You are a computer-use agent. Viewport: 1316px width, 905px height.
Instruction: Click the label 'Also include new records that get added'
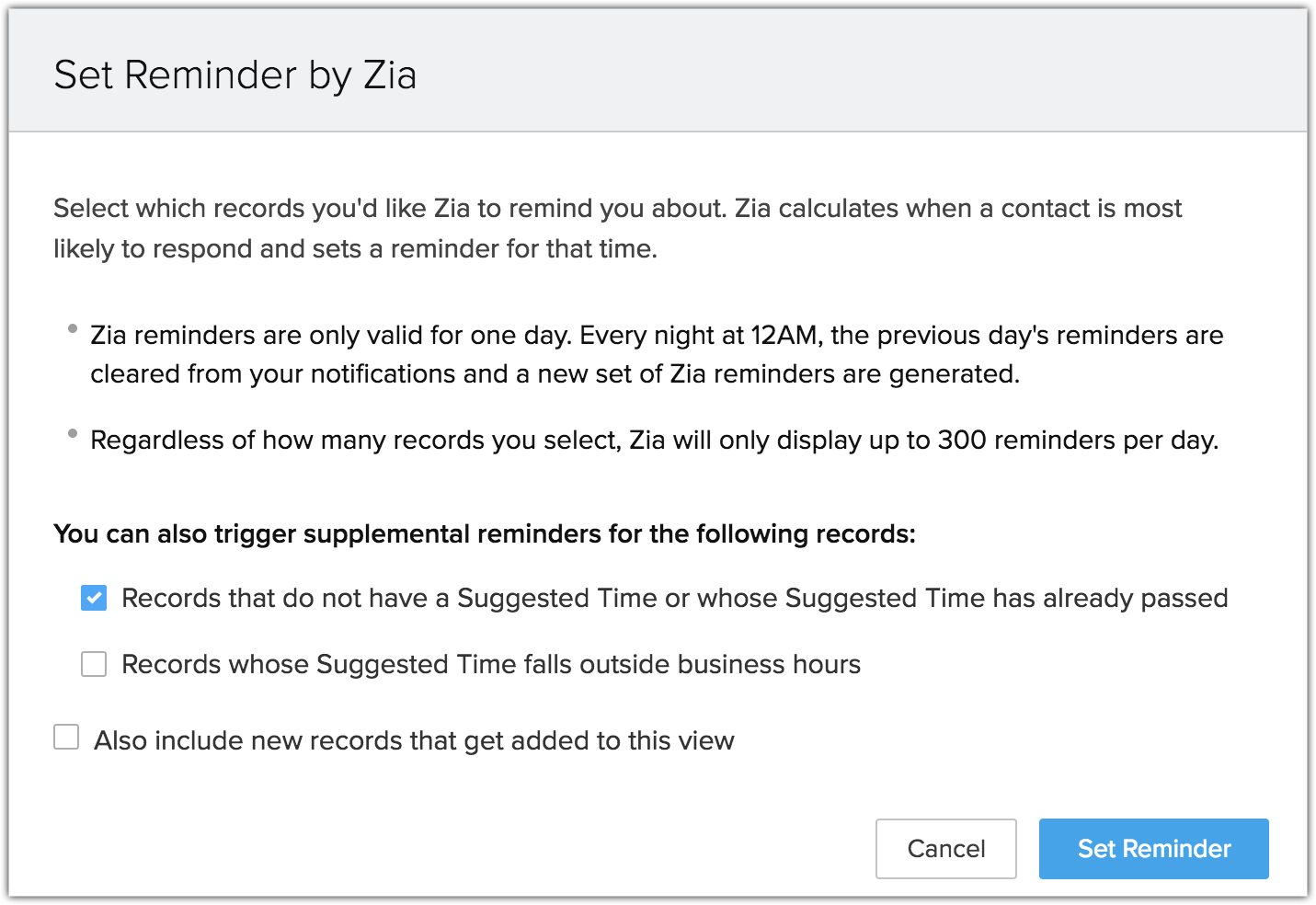pos(414,740)
